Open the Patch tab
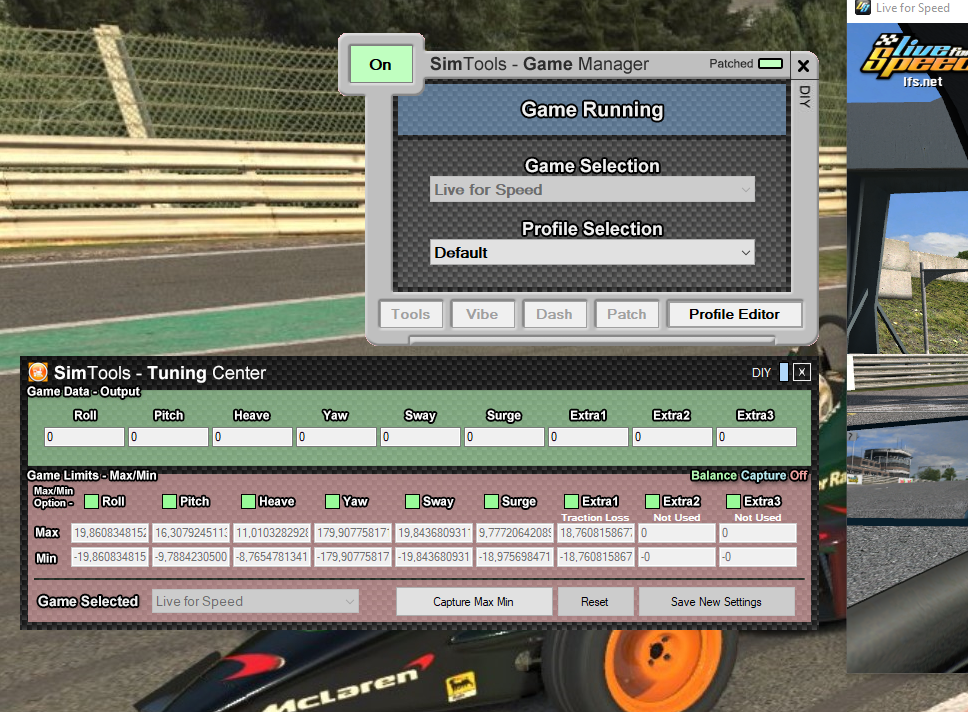 point(627,314)
